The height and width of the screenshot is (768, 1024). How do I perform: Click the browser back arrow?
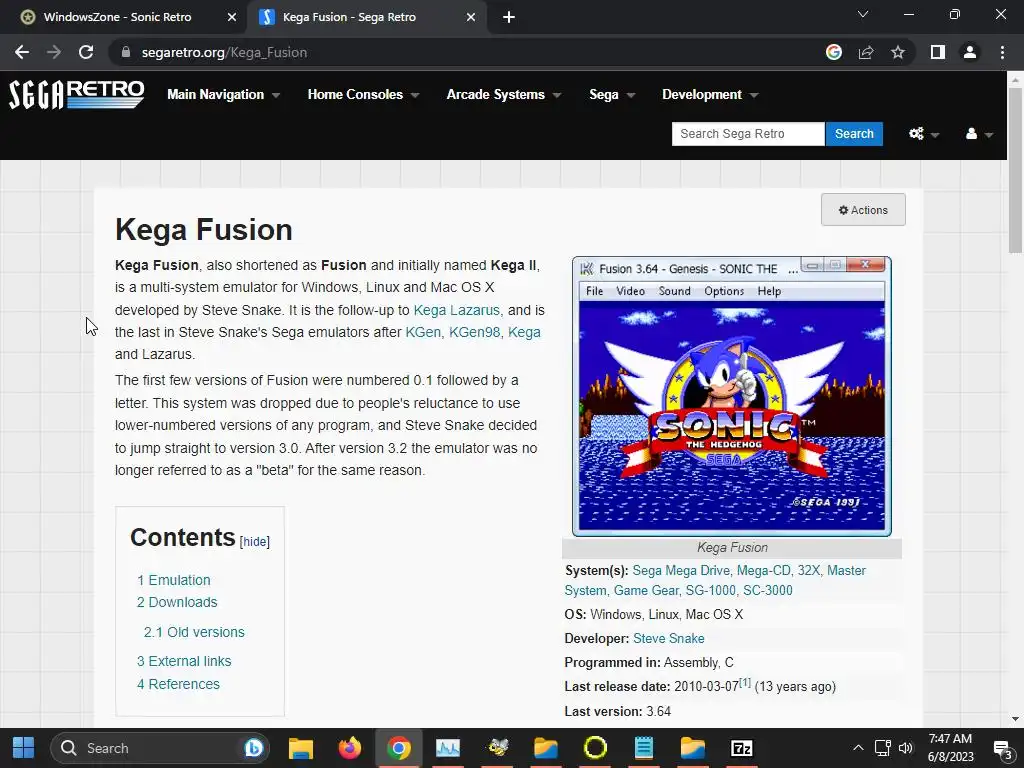click(x=22, y=52)
